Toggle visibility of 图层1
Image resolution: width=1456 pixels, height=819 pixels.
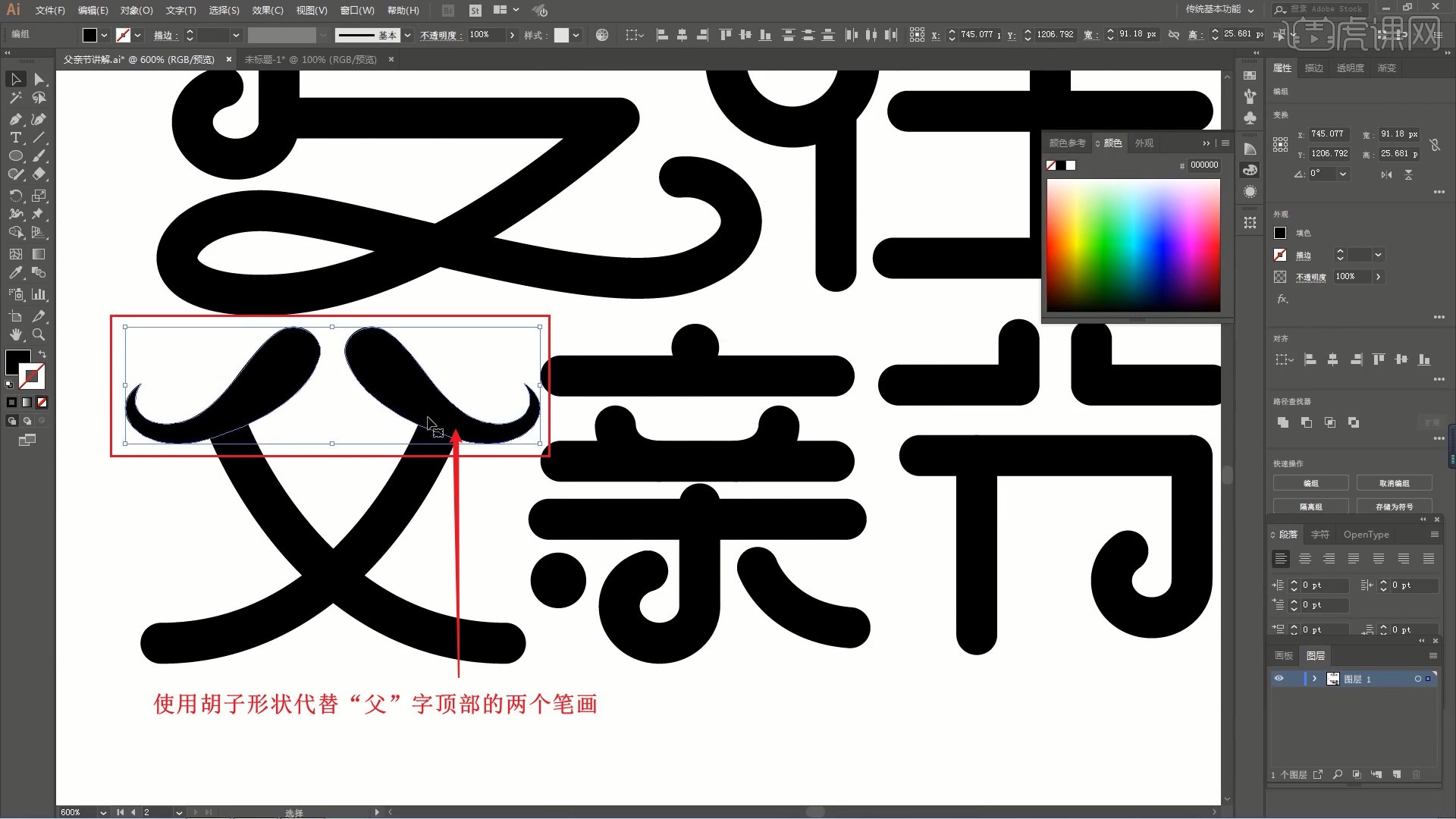pyautogui.click(x=1278, y=679)
